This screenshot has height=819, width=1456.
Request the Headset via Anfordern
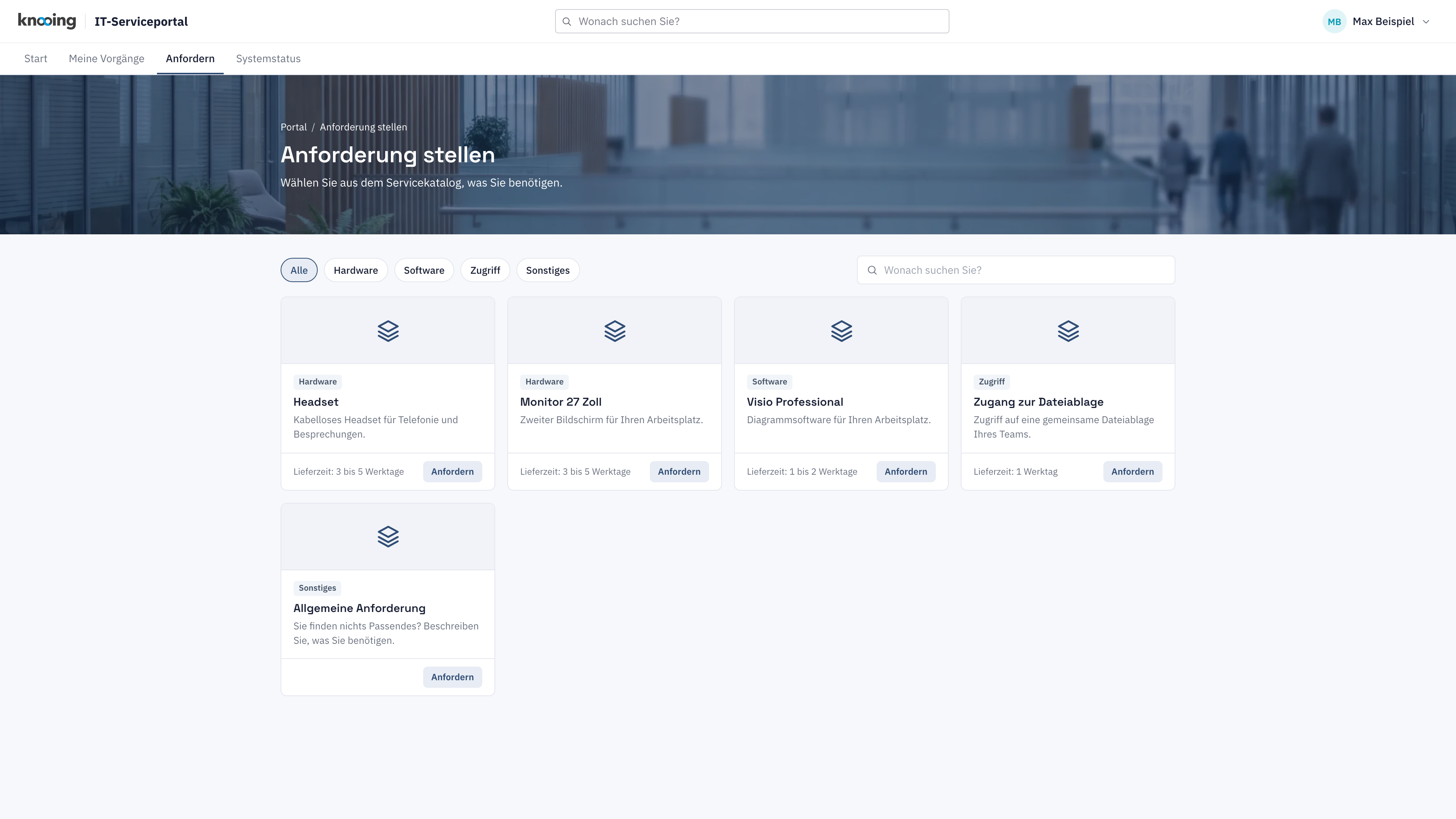coord(452,471)
